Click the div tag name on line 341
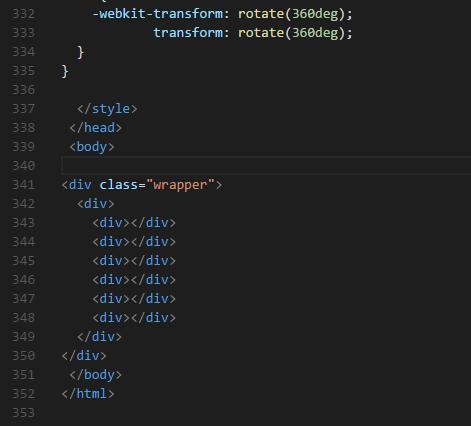Viewport: 471px width, 426px height. pyautogui.click(x=80, y=185)
